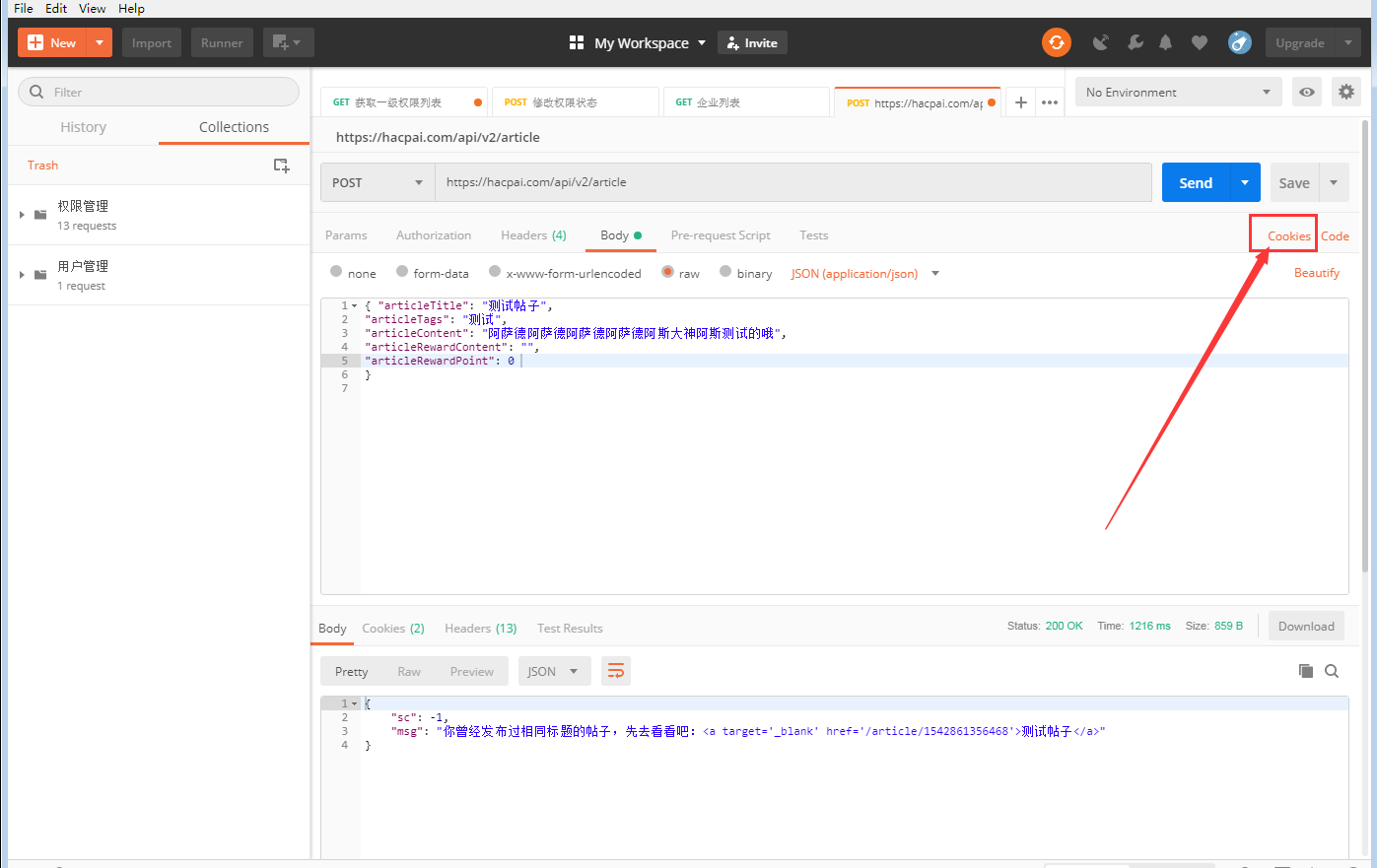The image size is (1377, 868).
Task: Open the Pre-request Script tab
Action: click(x=720, y=235)
